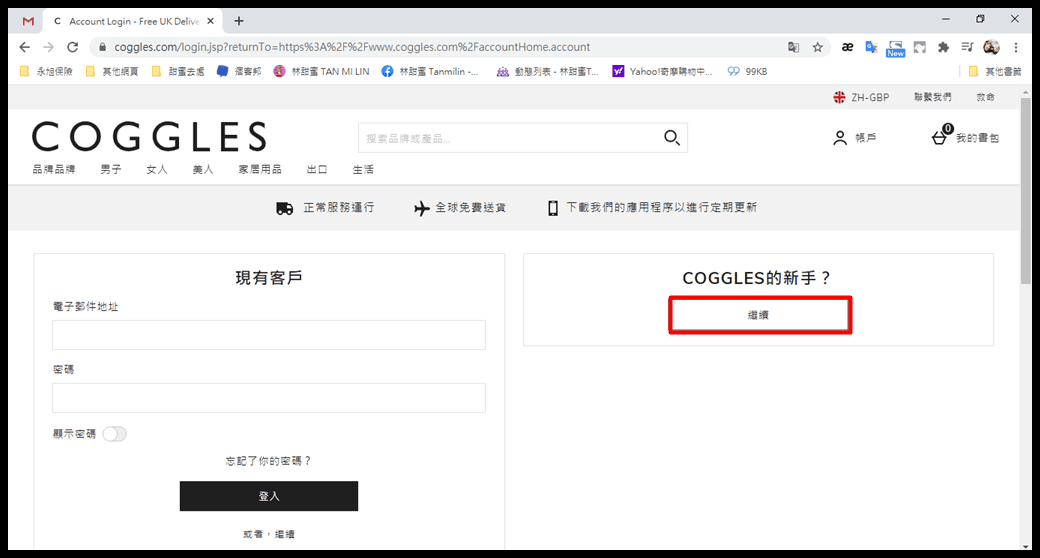Viewport: 1040px width, 558px height.
Task: Click the page vertical scrollbar
Action: click(1025, 190)
